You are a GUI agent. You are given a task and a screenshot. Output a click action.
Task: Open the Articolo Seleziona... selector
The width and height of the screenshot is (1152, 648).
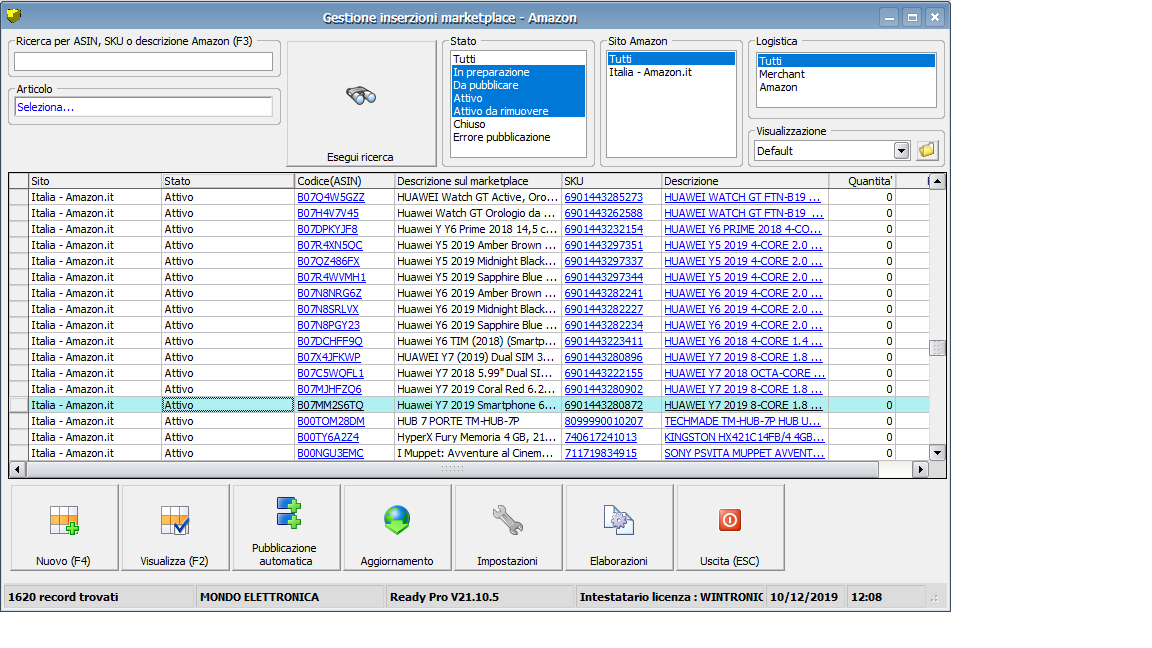coord(143,107)
